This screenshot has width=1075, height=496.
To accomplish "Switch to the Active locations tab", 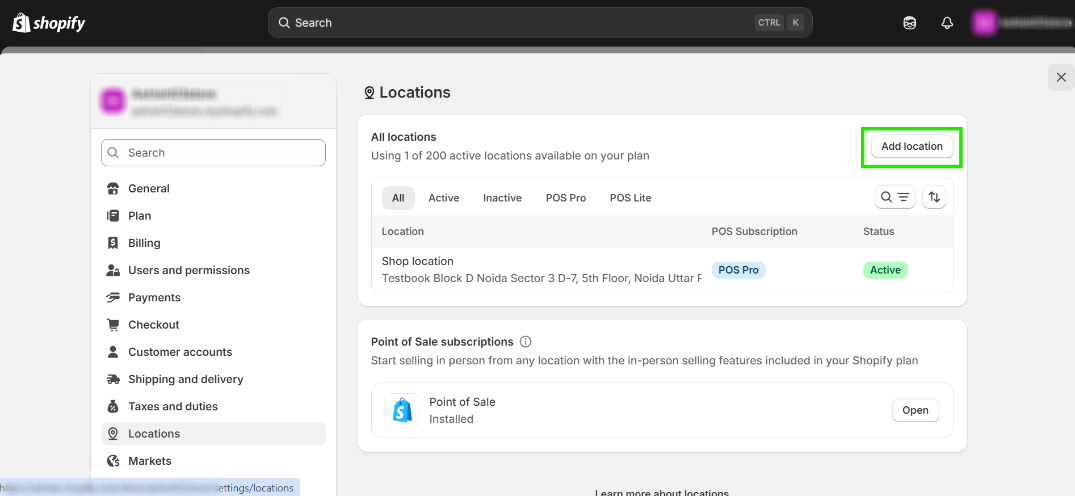I will pyautogui.click(x=444, y=198).
